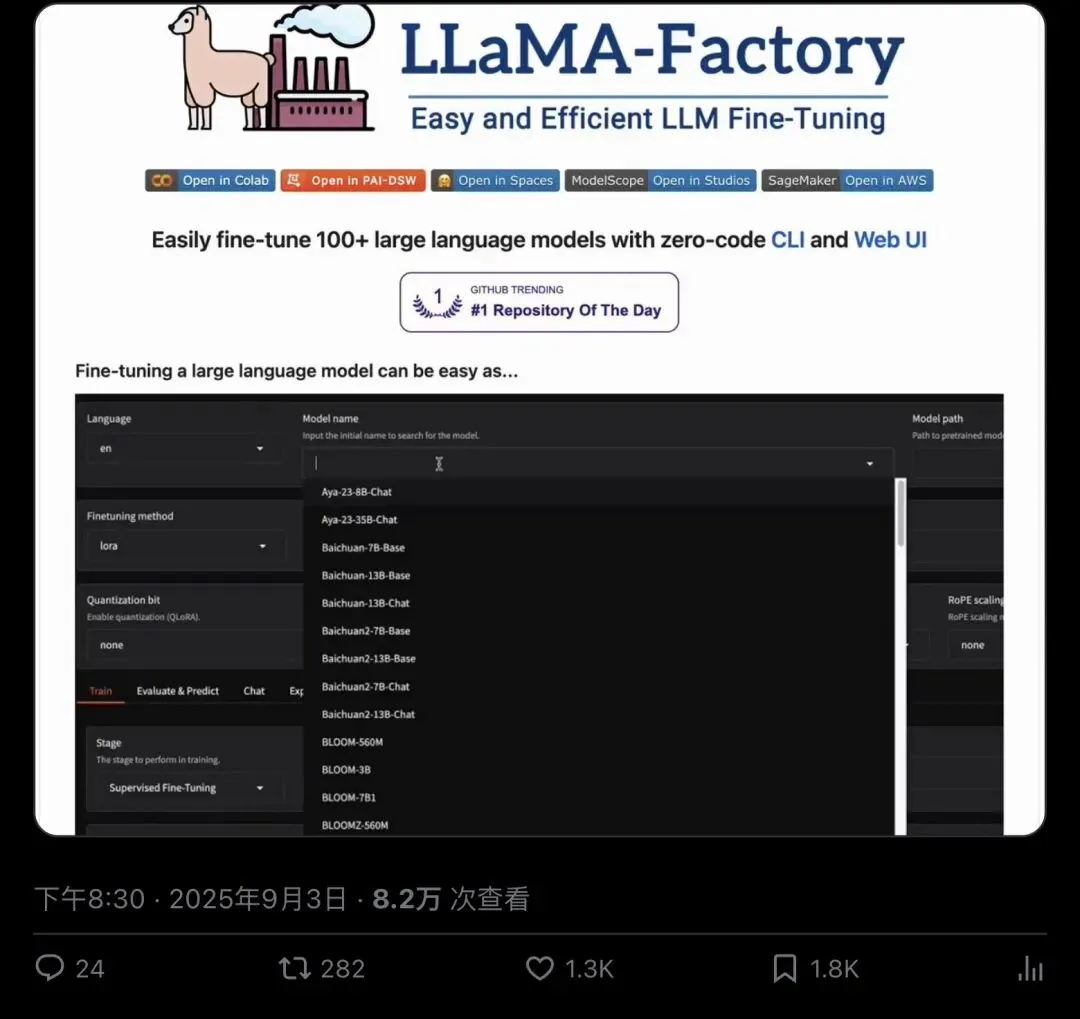
Task: Switch to the Evaluate & Predict tab
Action: [178, 691]
